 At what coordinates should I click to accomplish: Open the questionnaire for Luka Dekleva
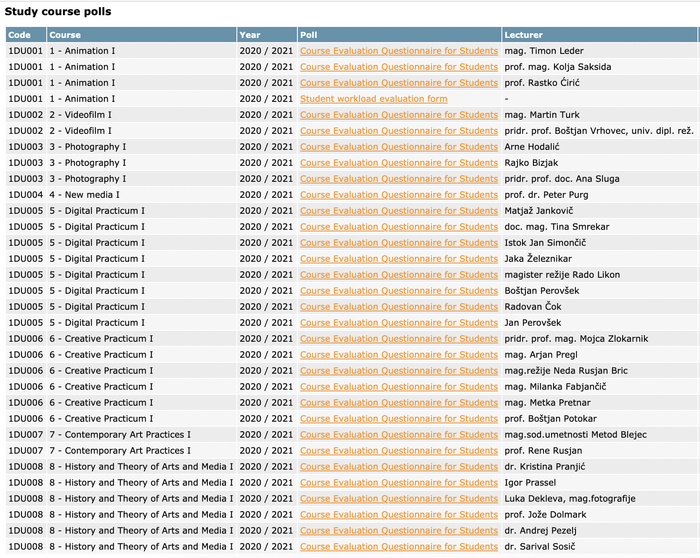(399, 499)
